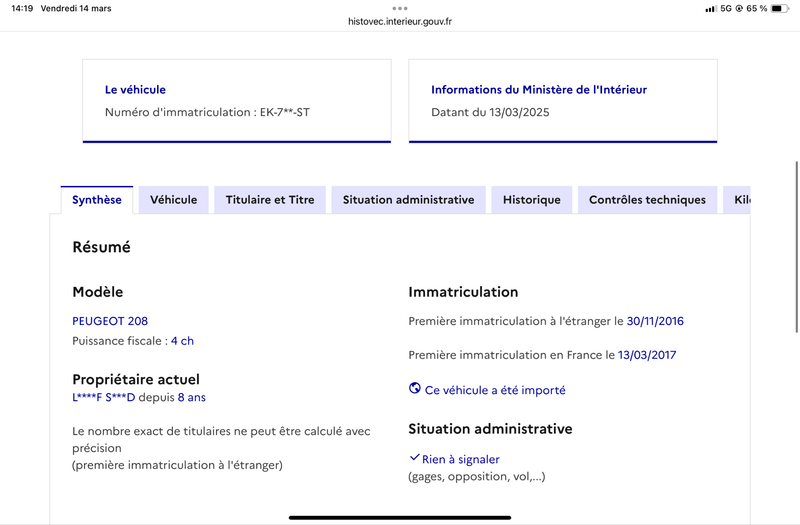This screenshot has width=800, height=525.
Task: Click the Rien à signaler status
Action: (461, 459)
